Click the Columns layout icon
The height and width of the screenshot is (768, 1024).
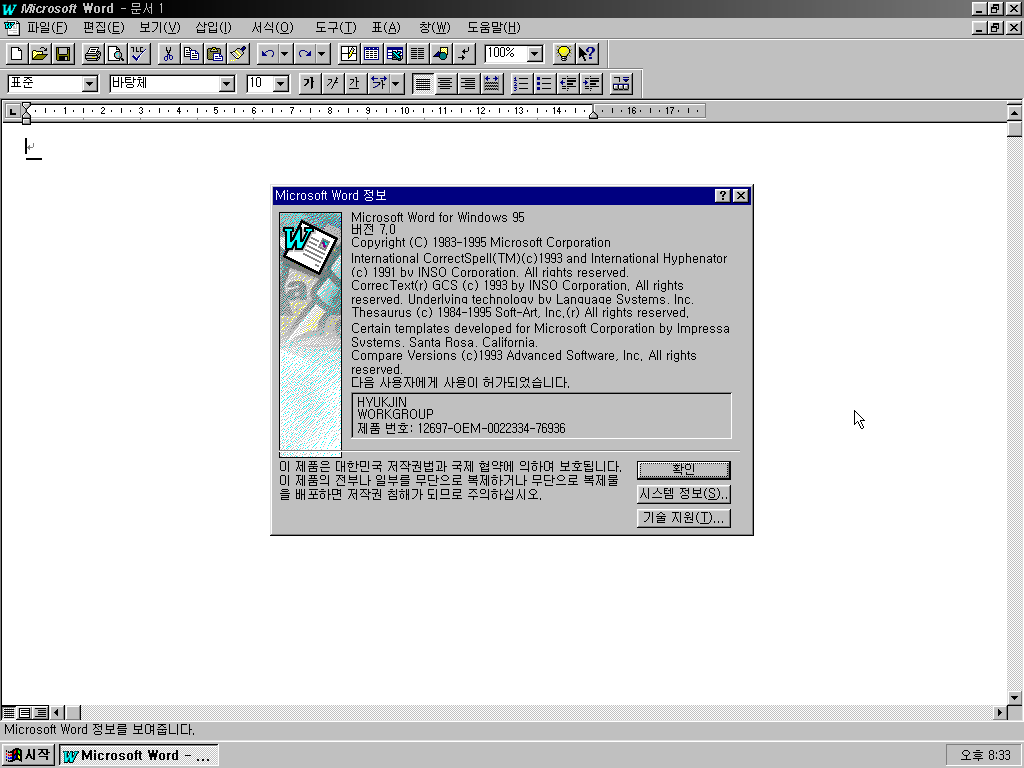(x=417, y=54)
